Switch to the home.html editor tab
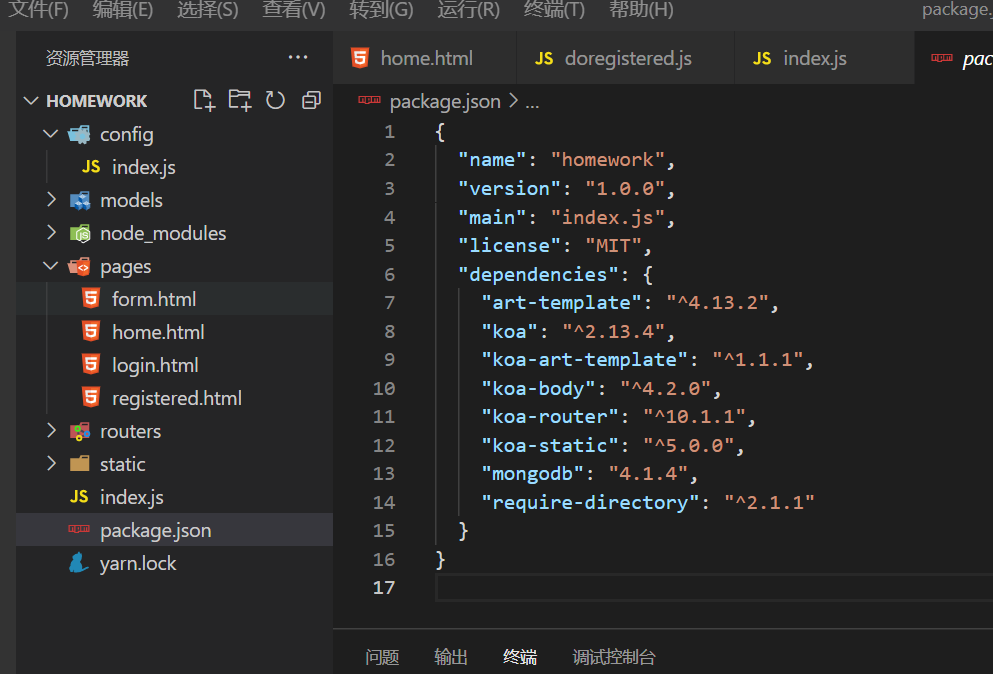The width and height of the screenshot is (993, 674). (x=425, y=58)
